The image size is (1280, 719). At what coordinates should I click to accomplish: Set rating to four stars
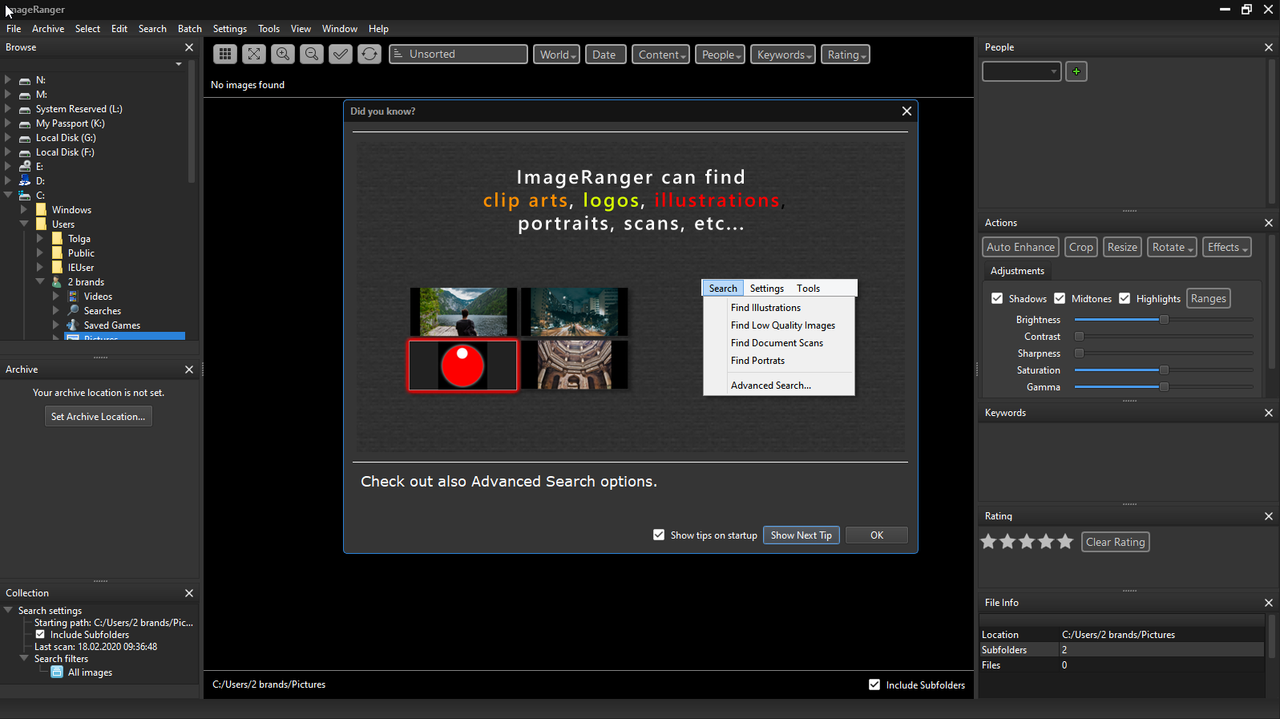(x=1046, y=541)
